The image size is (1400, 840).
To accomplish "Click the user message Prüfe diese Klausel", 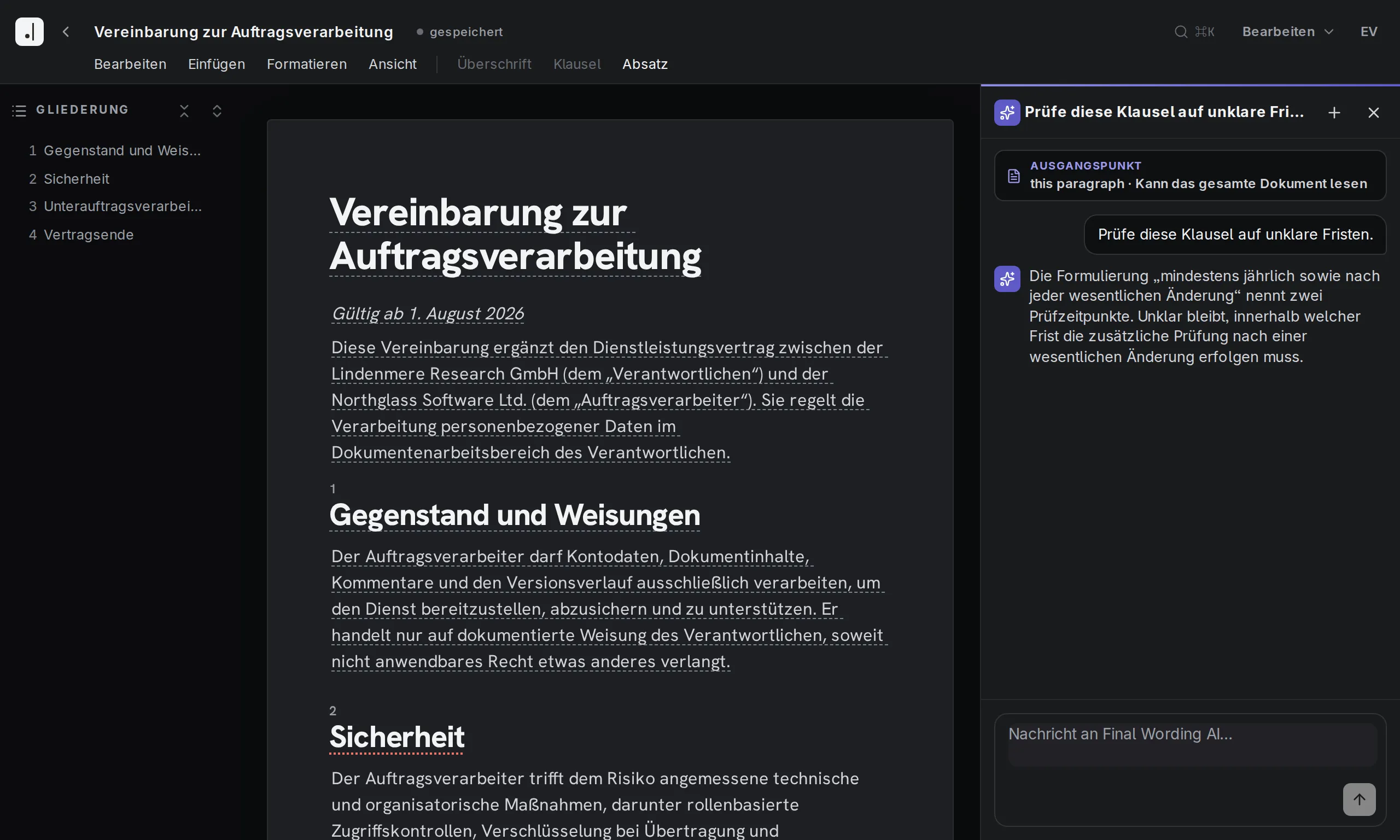I will pos(1235,235).
